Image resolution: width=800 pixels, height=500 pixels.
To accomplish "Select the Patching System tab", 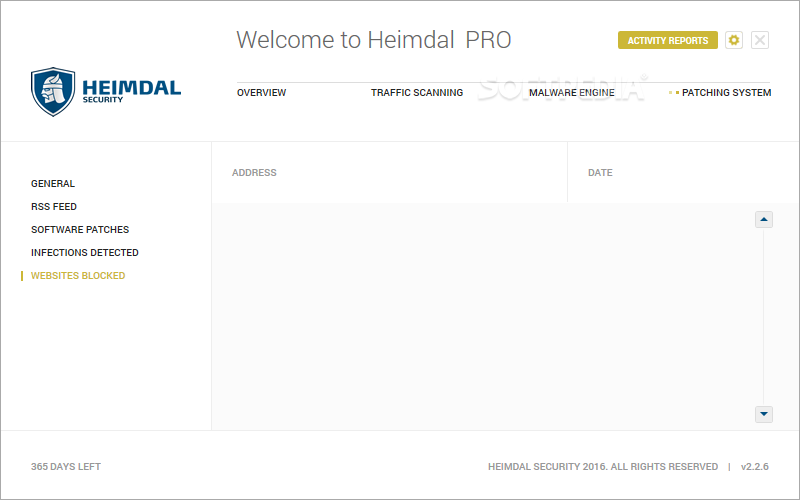I will [x=726, y=93].
